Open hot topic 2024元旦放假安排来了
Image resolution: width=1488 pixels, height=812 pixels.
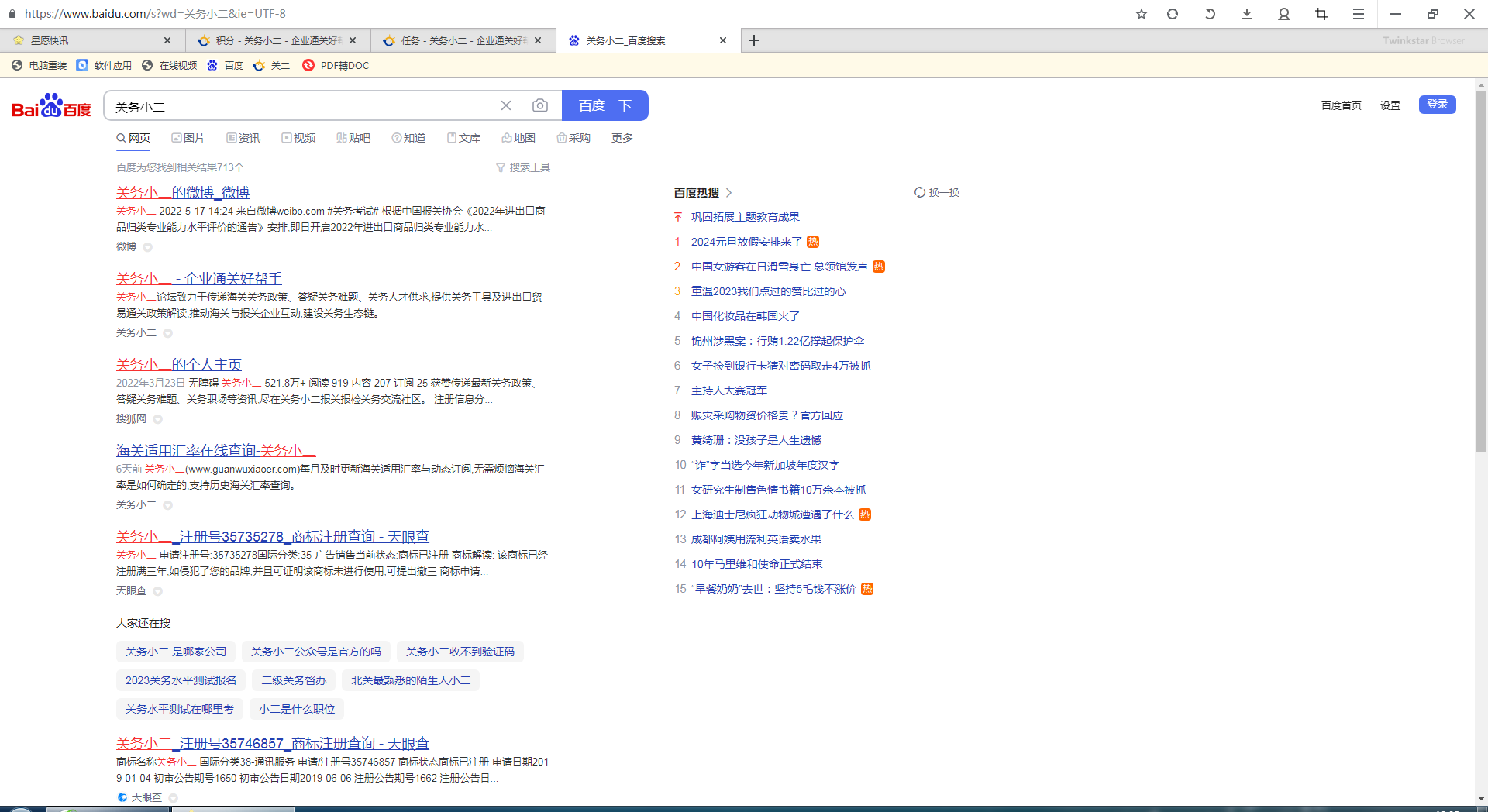(746, 242)
